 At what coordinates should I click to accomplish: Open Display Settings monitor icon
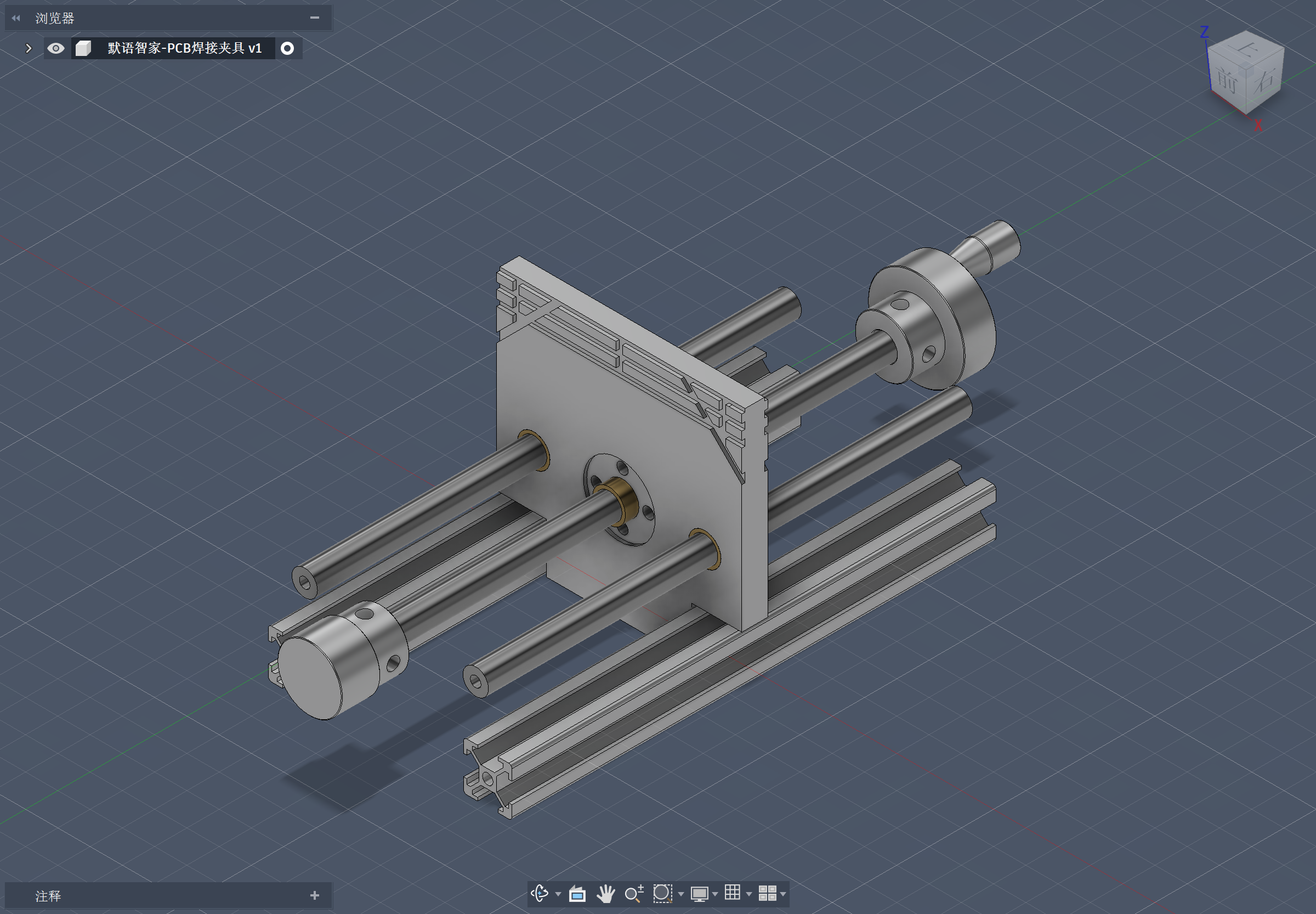[x=699, y=893]
